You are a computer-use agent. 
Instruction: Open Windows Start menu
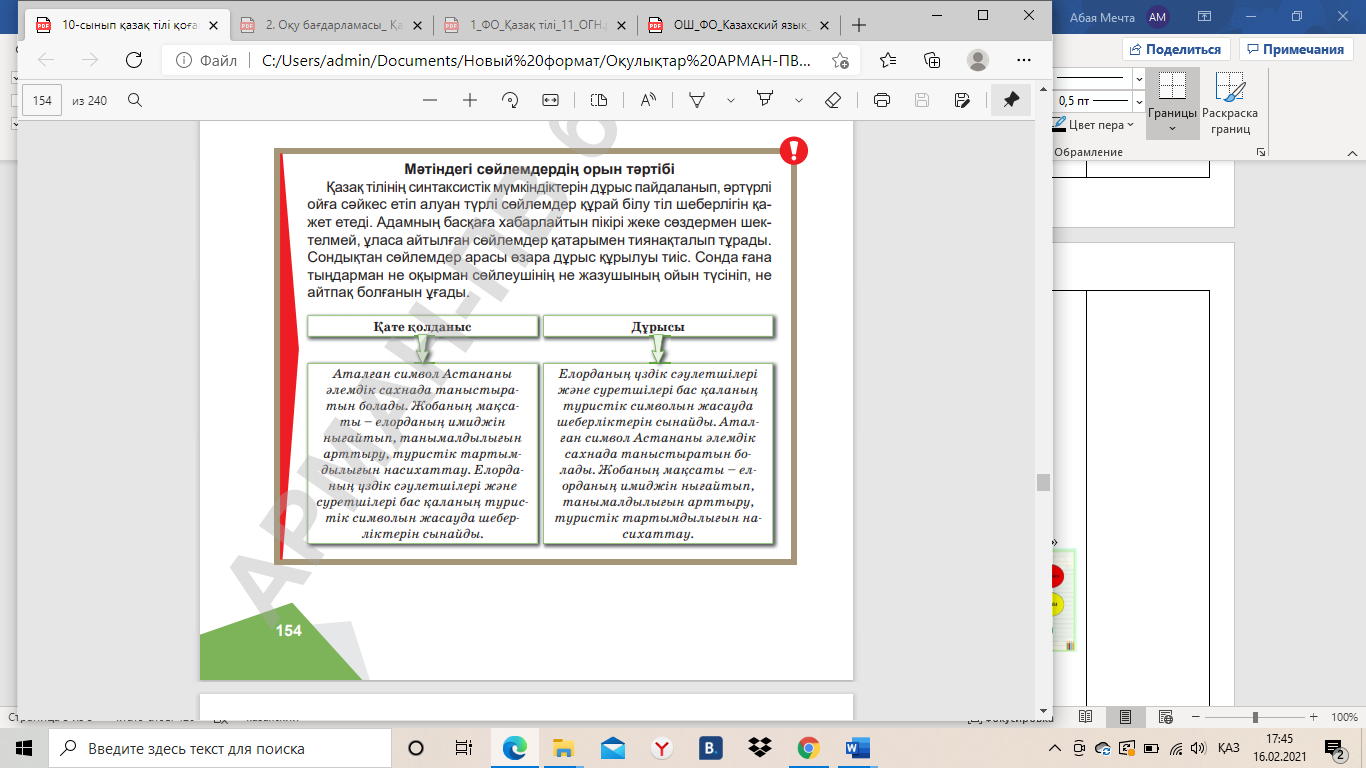[24, 748]
